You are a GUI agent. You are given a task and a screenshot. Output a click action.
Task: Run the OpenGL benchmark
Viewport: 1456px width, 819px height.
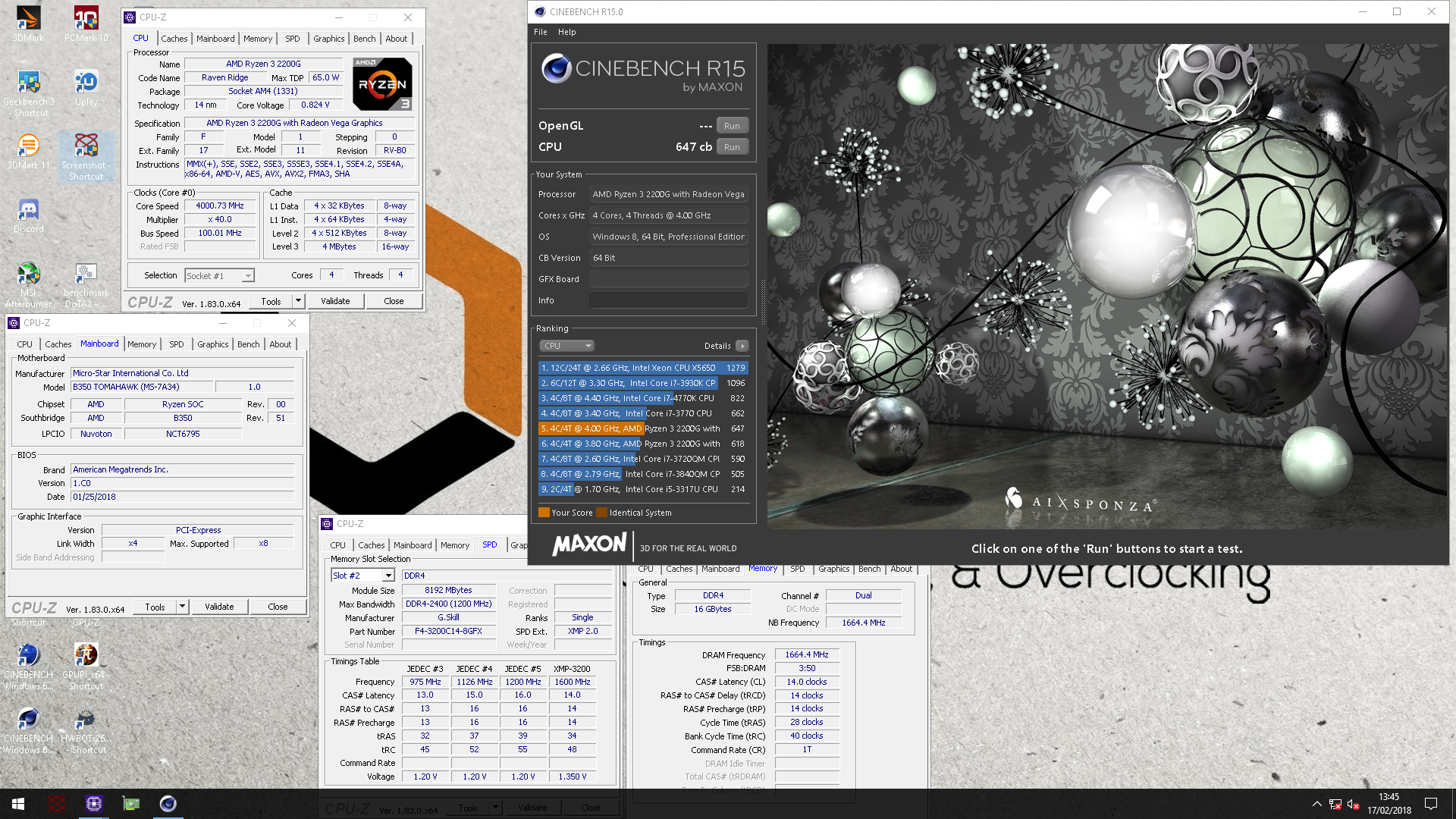(732, 126)
